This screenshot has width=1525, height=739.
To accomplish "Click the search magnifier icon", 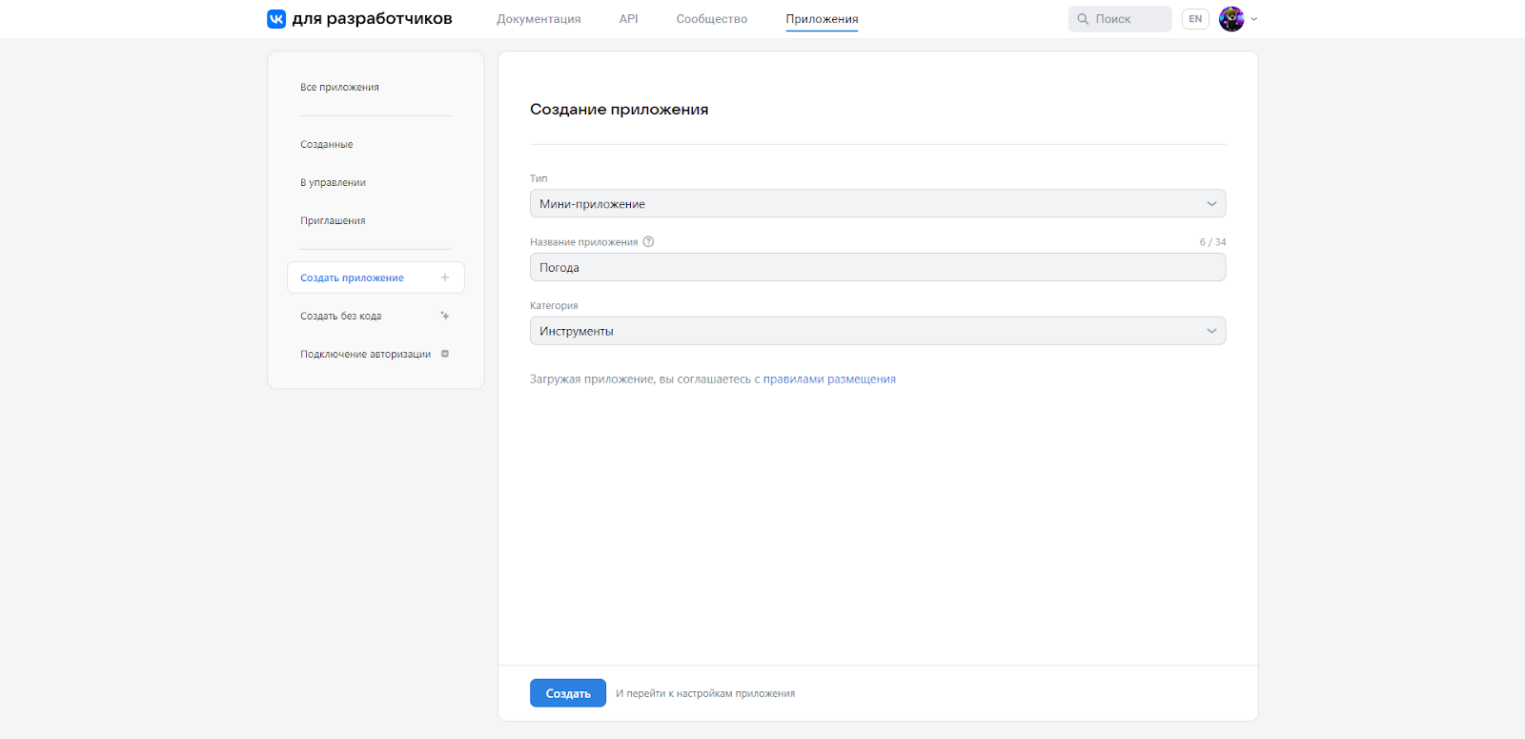I will coord(1083,19).
